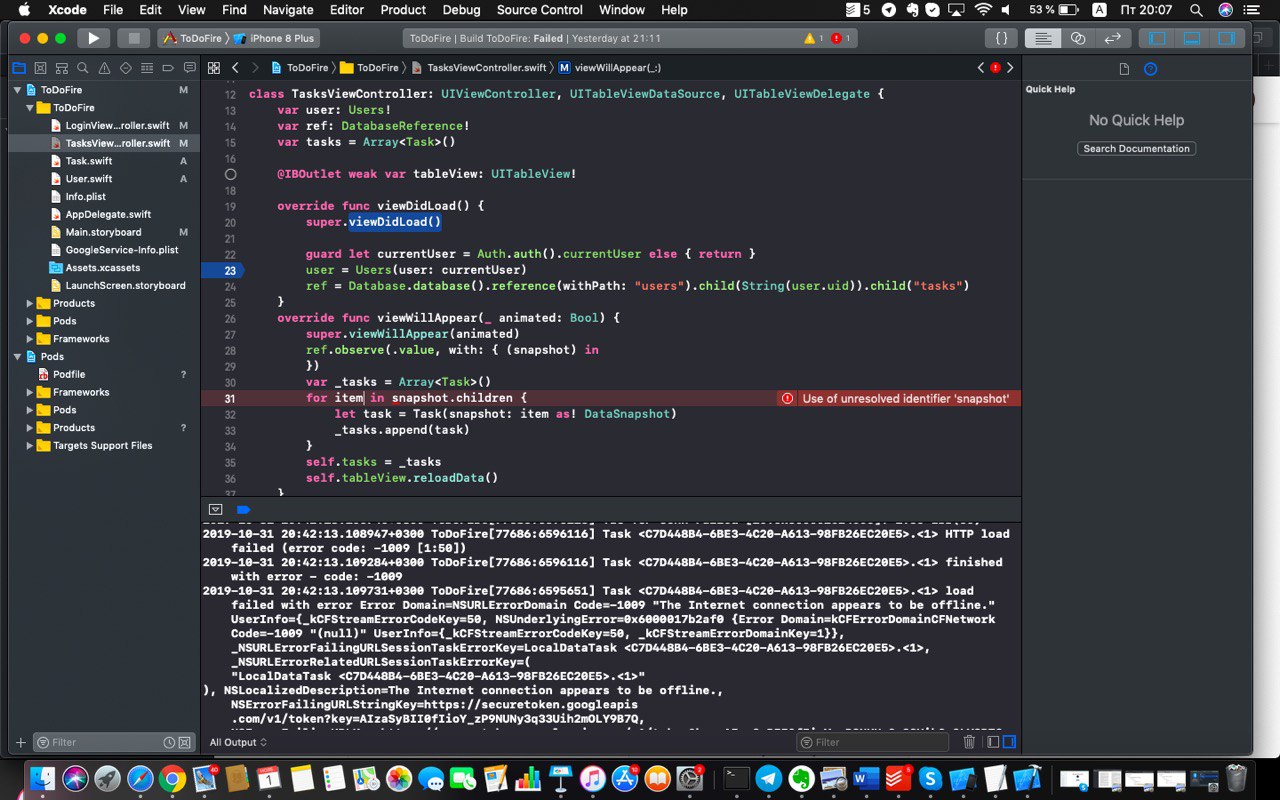This screenshot has width=1280, height=800.
Task: Open the Debug navigator
Action: click(146, 68)
